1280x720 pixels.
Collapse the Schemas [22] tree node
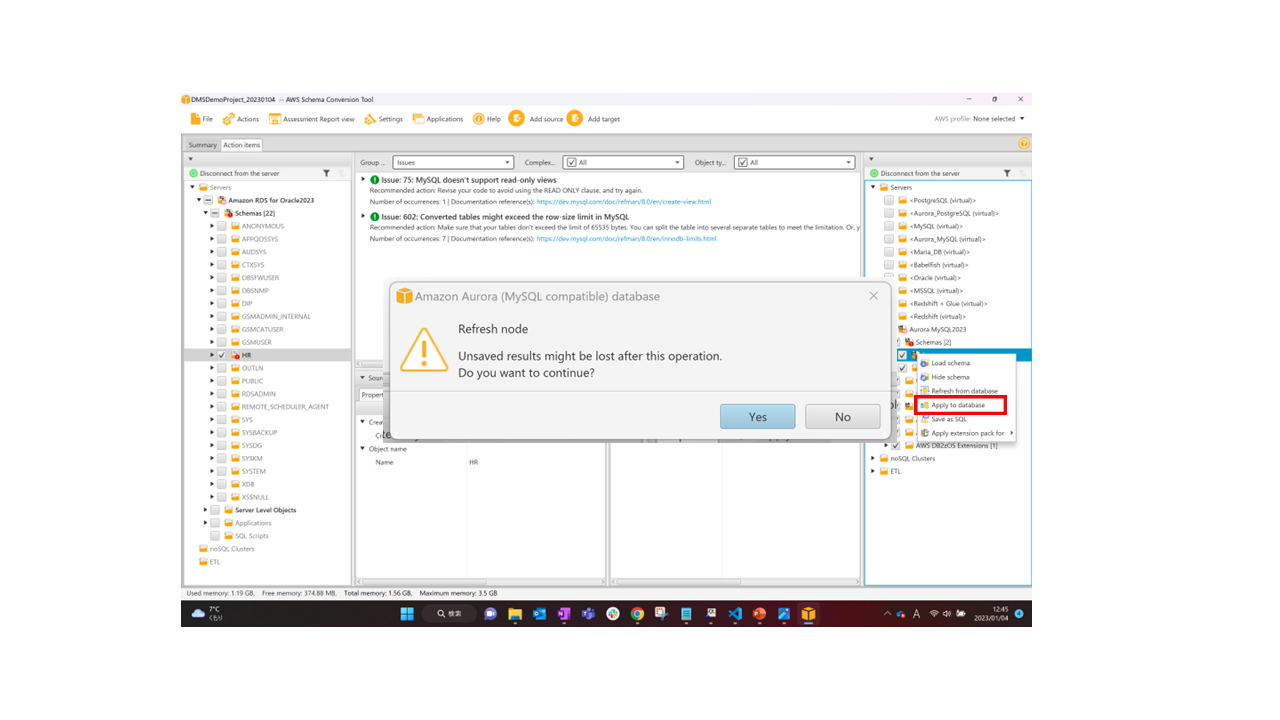pyautogui.click(x=206, y=213)
